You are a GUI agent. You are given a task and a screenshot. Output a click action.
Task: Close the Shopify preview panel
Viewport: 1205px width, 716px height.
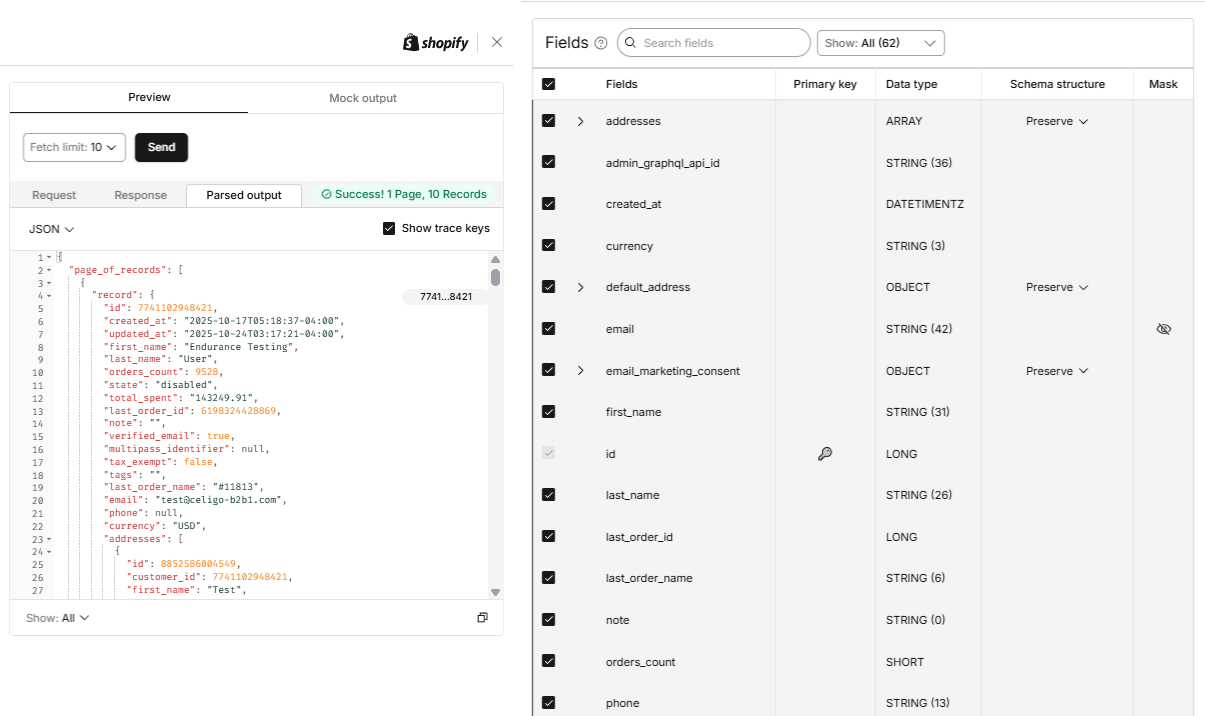497,42
